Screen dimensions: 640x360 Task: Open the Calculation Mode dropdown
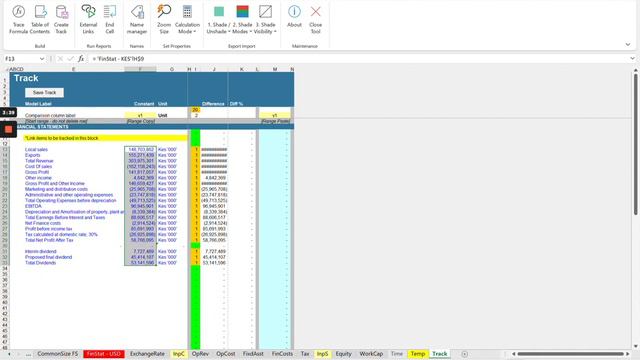(187, 19)
